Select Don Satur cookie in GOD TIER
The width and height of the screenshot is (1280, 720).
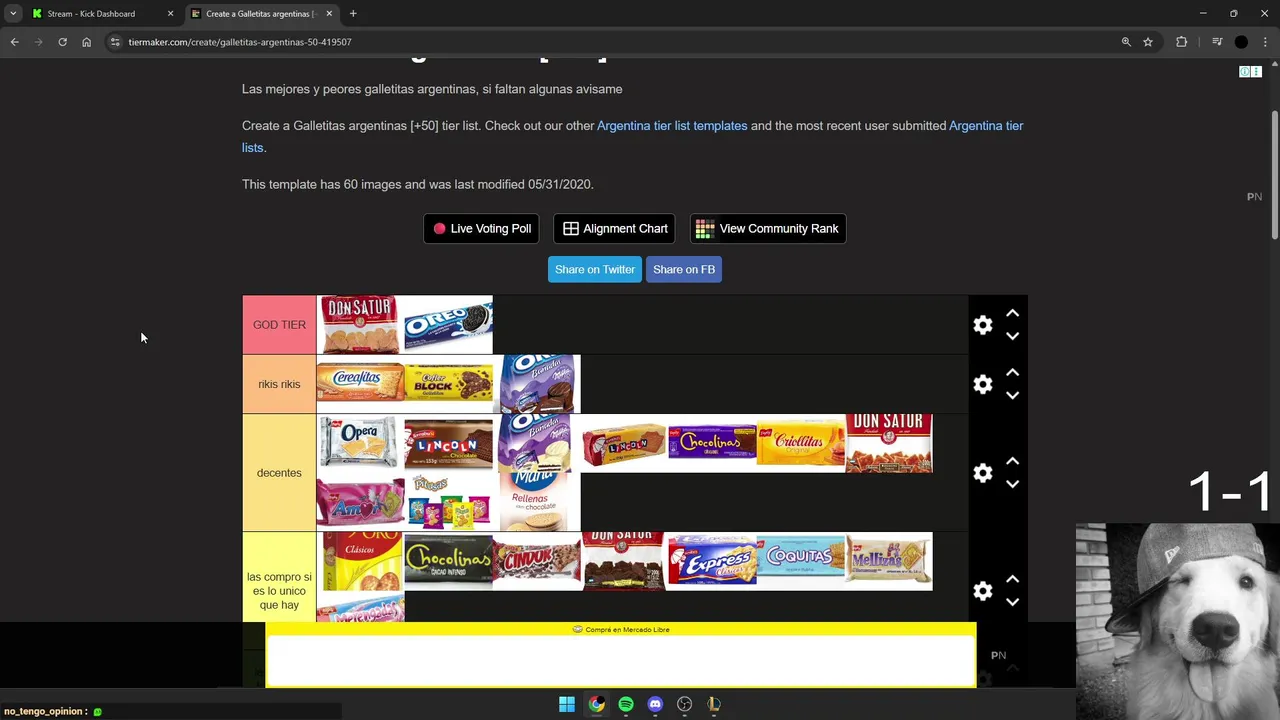coord(360,325)
